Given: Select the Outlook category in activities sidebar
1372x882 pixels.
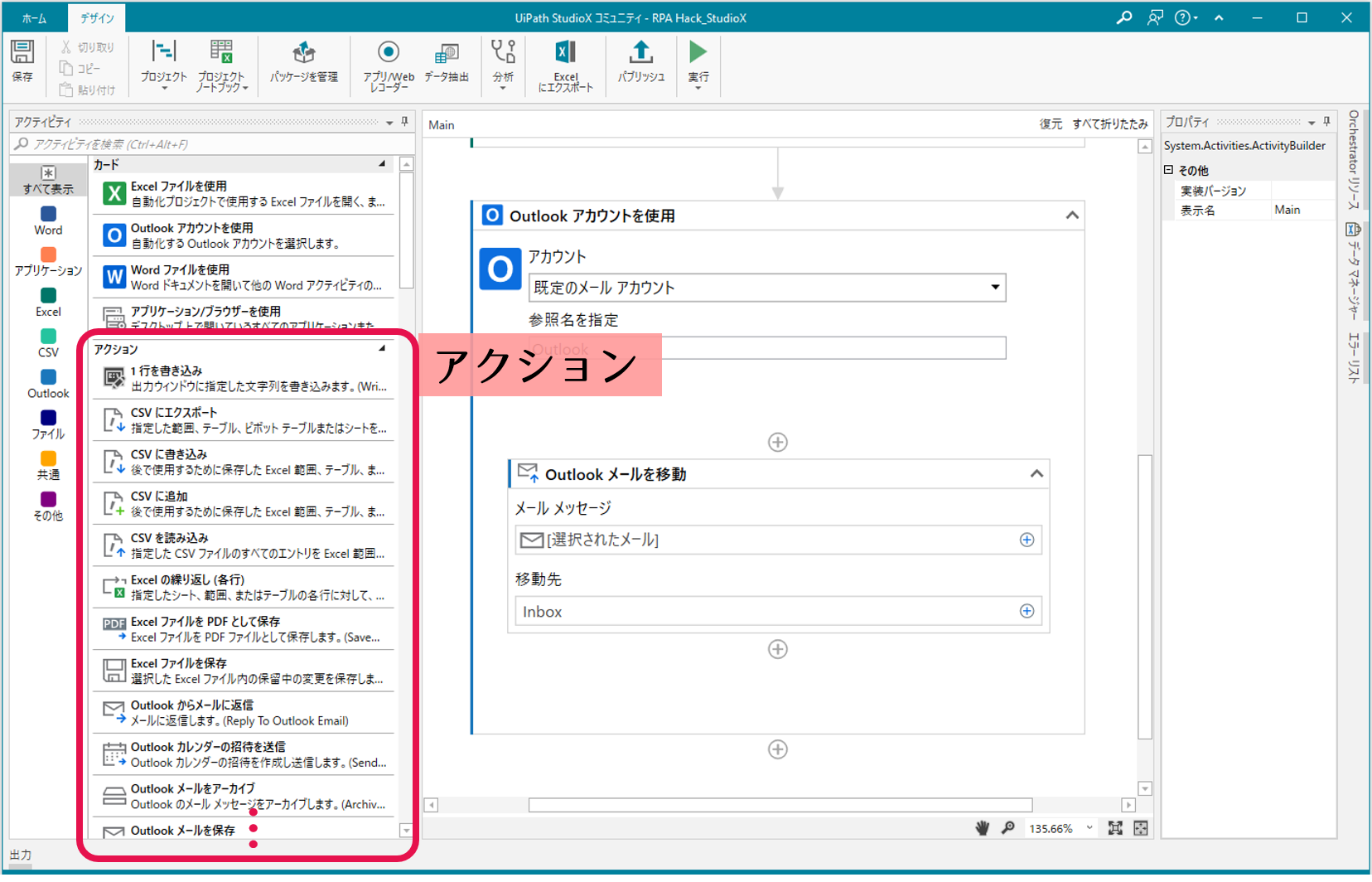Looking at the screenshot, I should coord(47,381).
